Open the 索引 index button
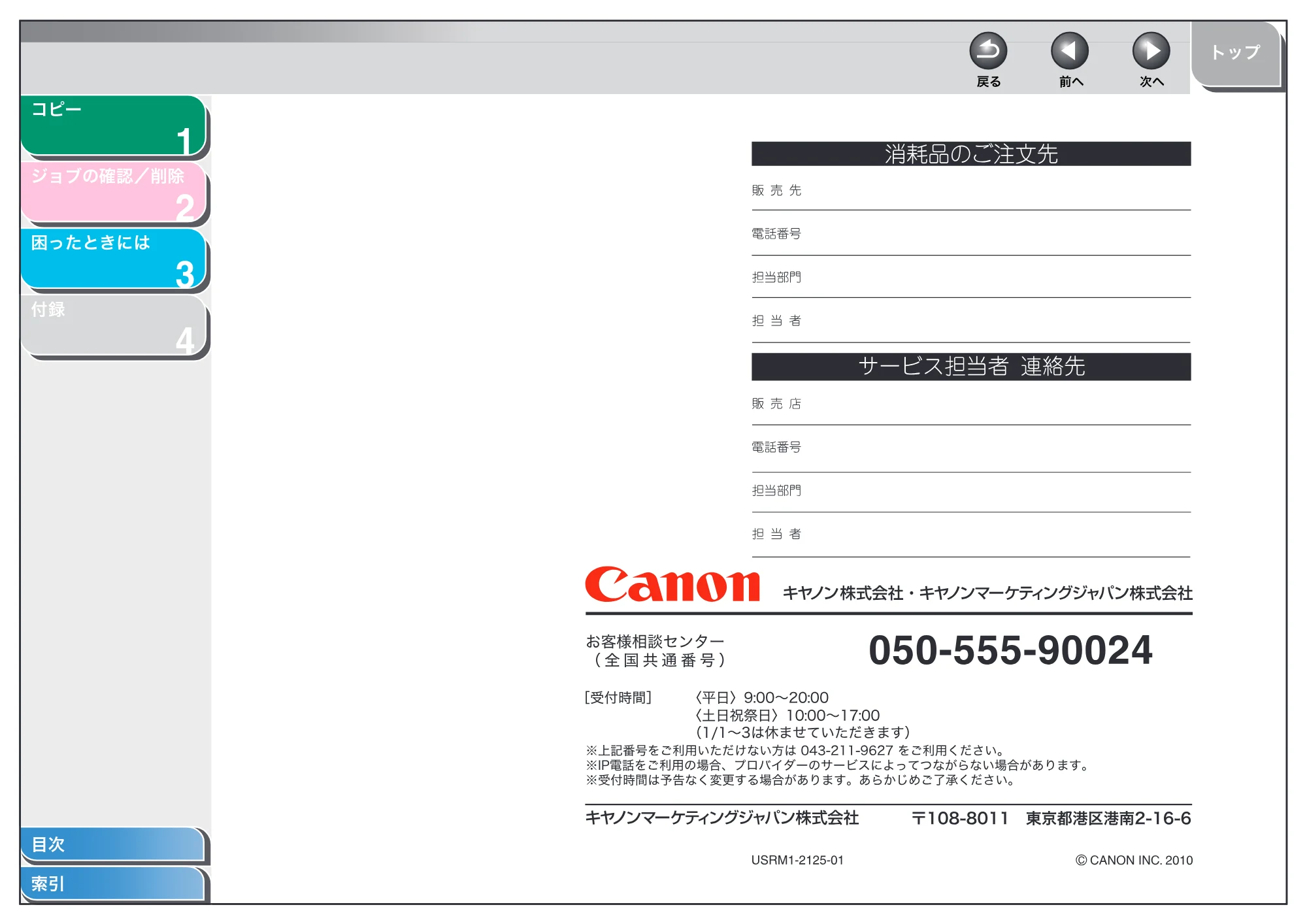Screen dimensions: 1307x924 pyautogui.click(x=112, y=883)
